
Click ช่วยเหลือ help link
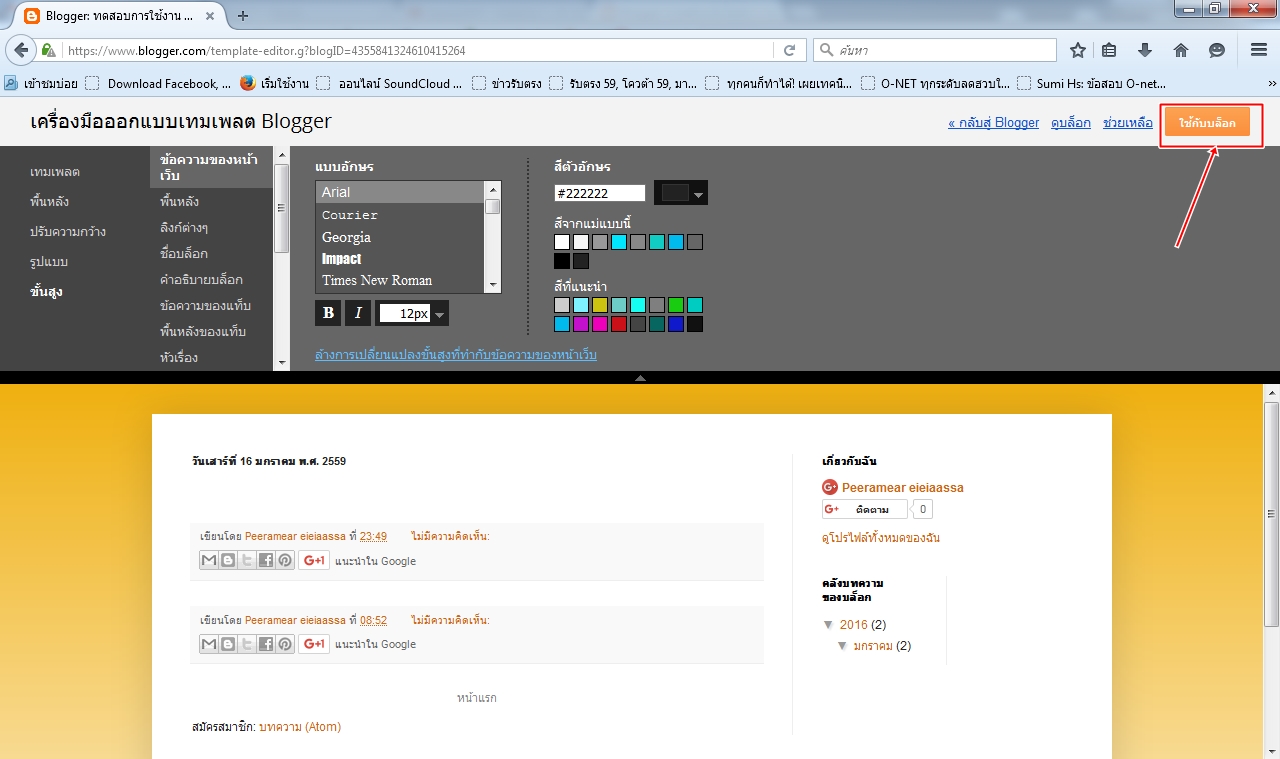[x=1128, y=123]
